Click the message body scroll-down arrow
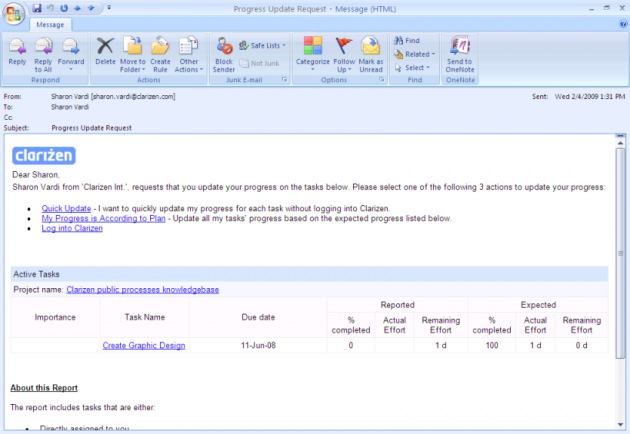Viewport: 630px width, 434px height. (620, 424)
